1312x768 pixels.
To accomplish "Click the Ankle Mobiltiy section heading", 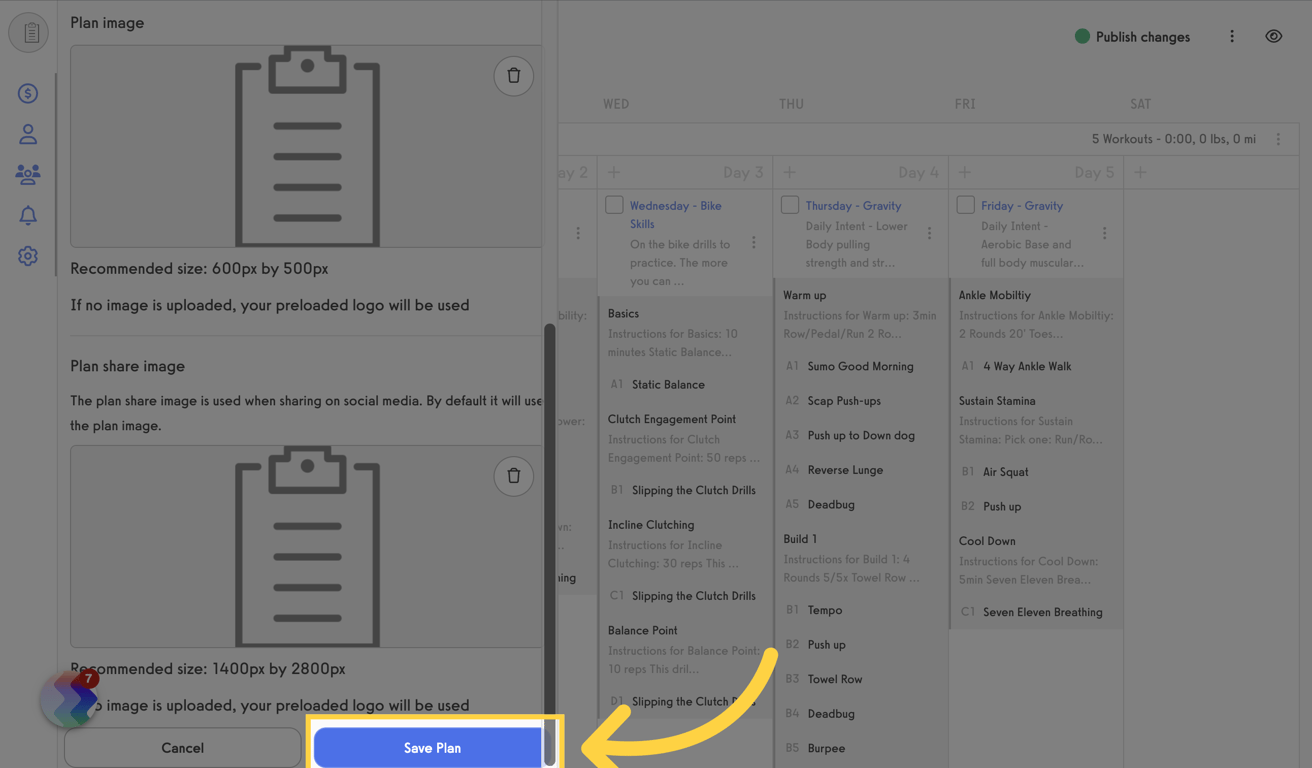I will 995,296.
